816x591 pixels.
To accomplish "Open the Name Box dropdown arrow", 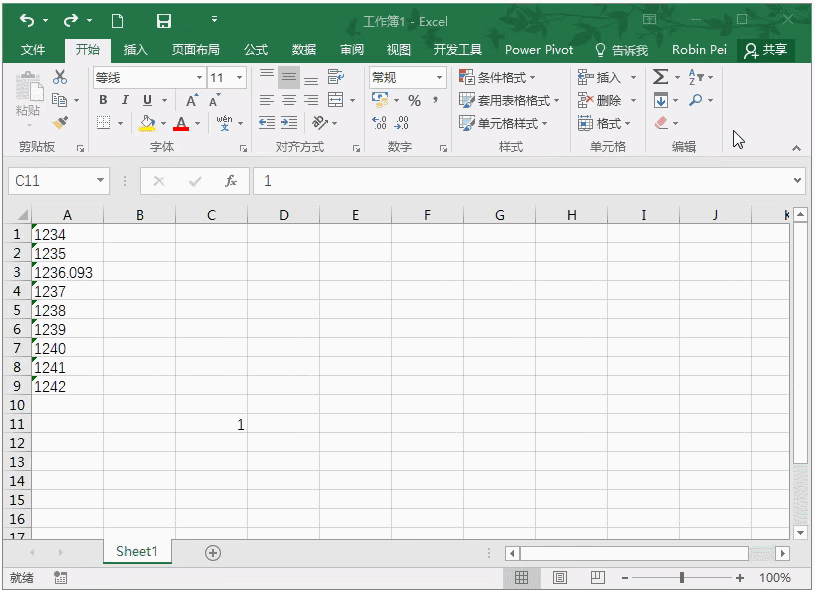I will click(100, 181).
